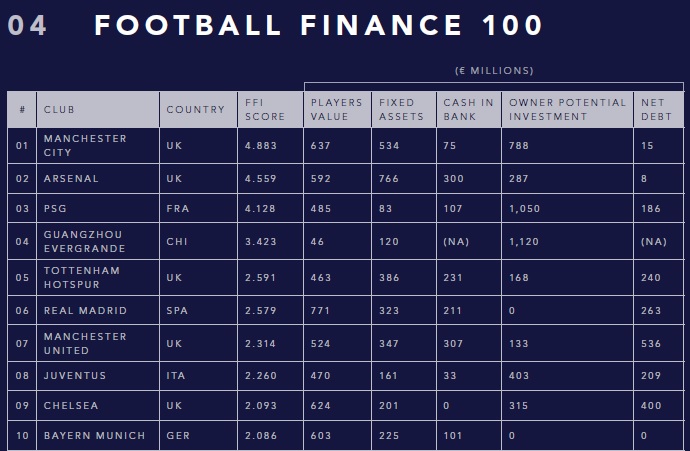This screenshot has width=690, height=451.
Task: Select the € MILLIONS label
Action: click(494, 71)
